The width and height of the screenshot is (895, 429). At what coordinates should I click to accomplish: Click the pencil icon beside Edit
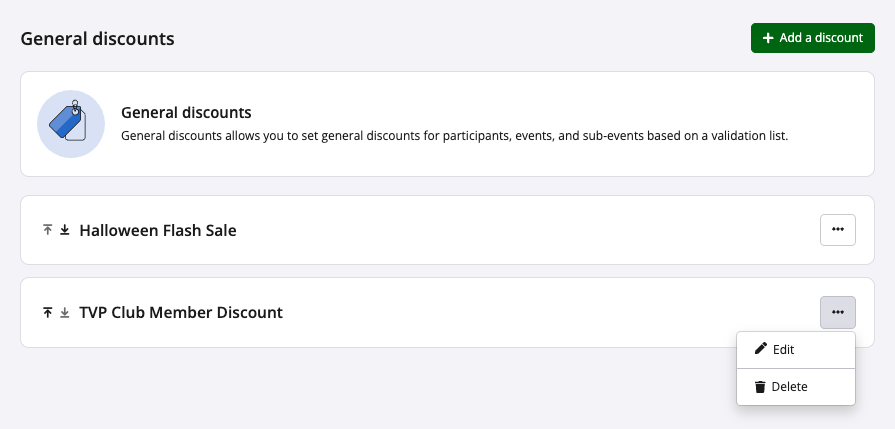click(761, 349)
